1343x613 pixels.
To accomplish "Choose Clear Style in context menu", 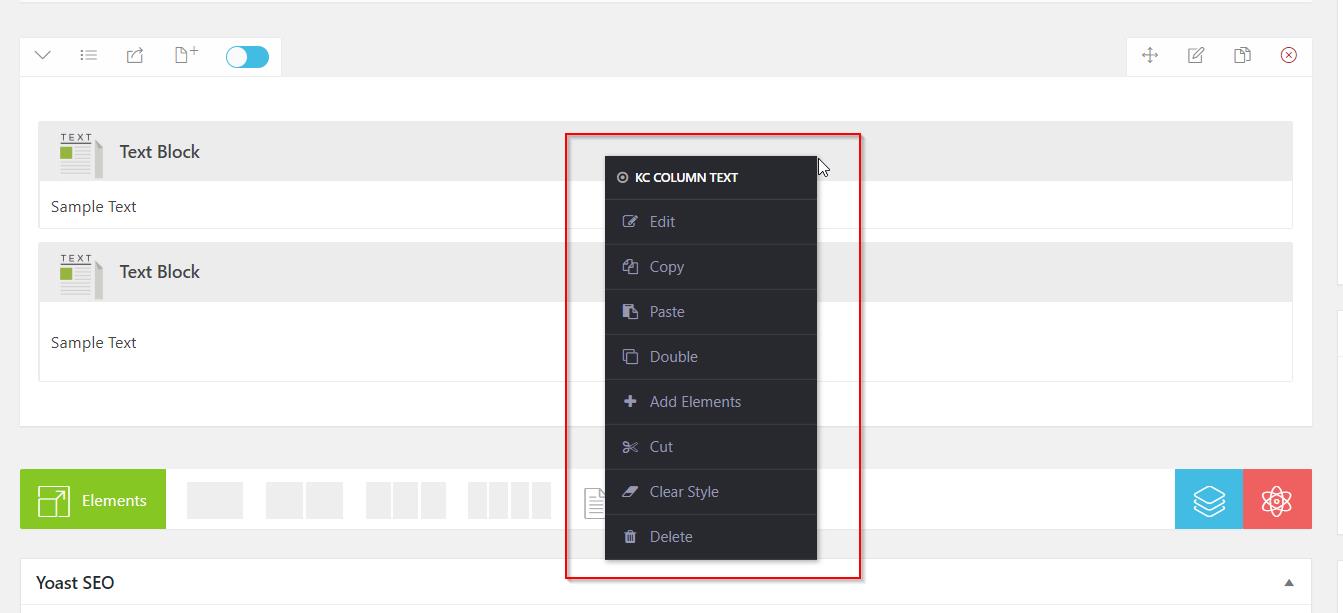I will [x=711, y=492].
